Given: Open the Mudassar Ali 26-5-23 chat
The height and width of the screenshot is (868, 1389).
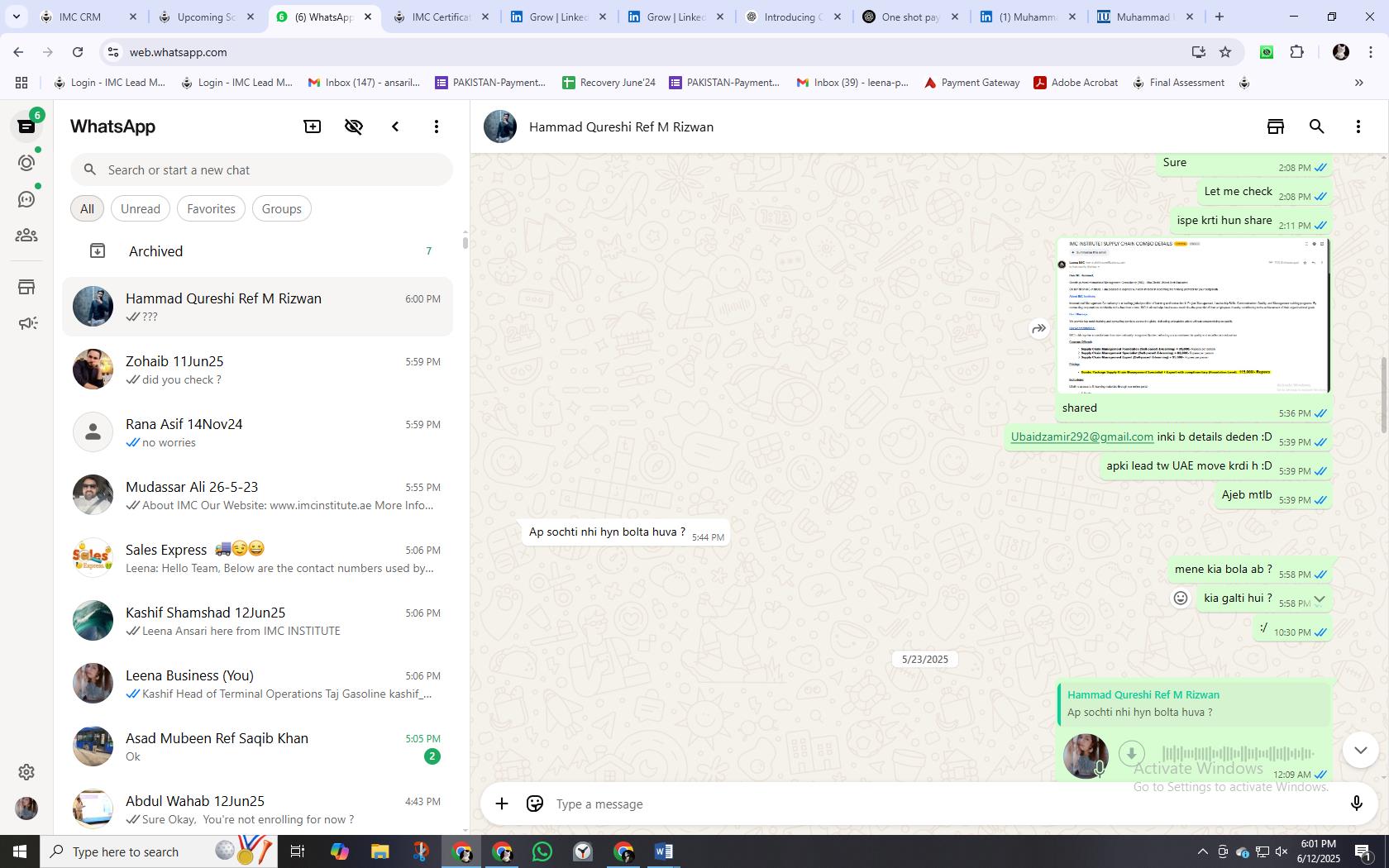Looking at the screenshot, I should [257, 495].
